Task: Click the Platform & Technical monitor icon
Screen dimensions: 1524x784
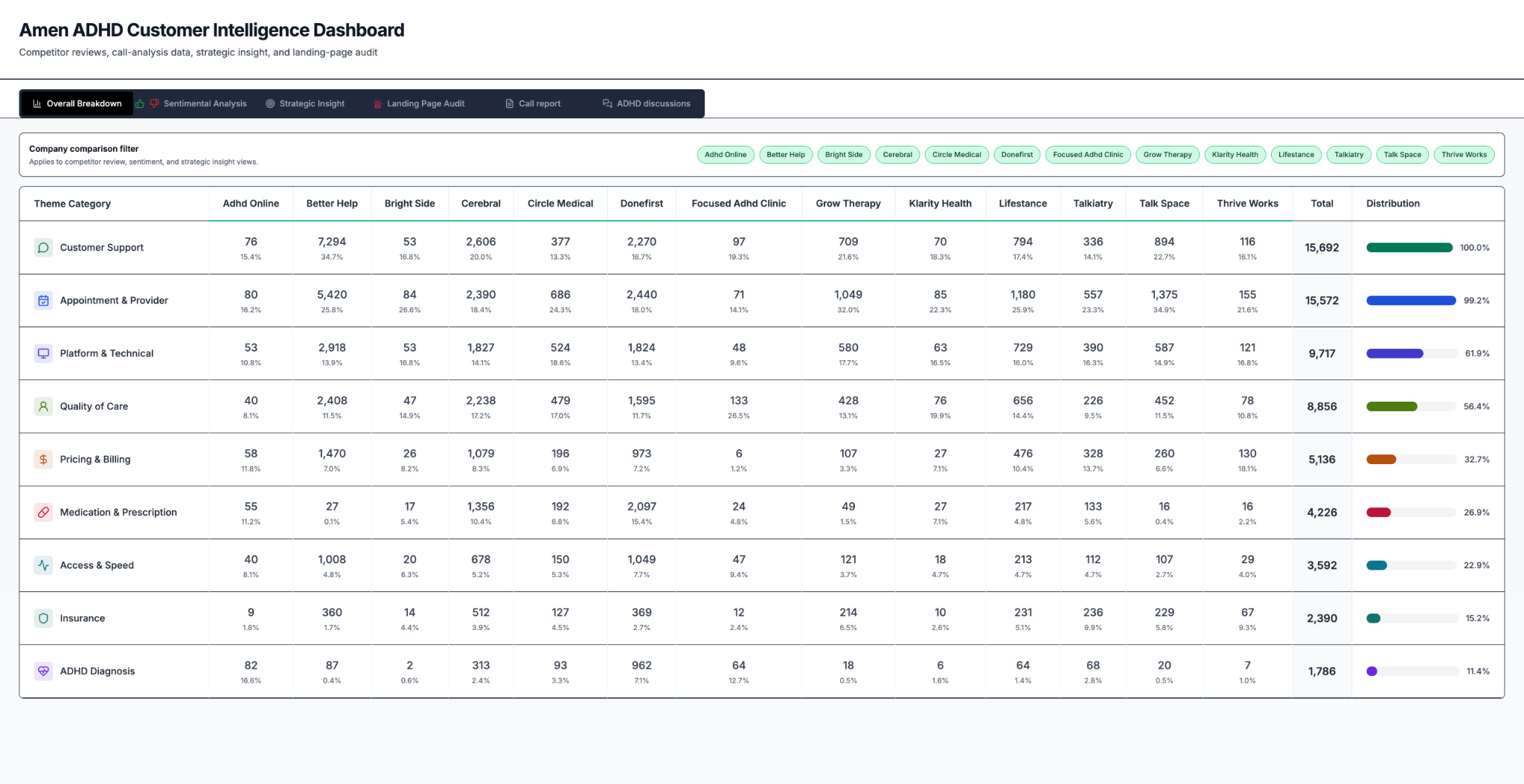Action: [x=43, y=353]
